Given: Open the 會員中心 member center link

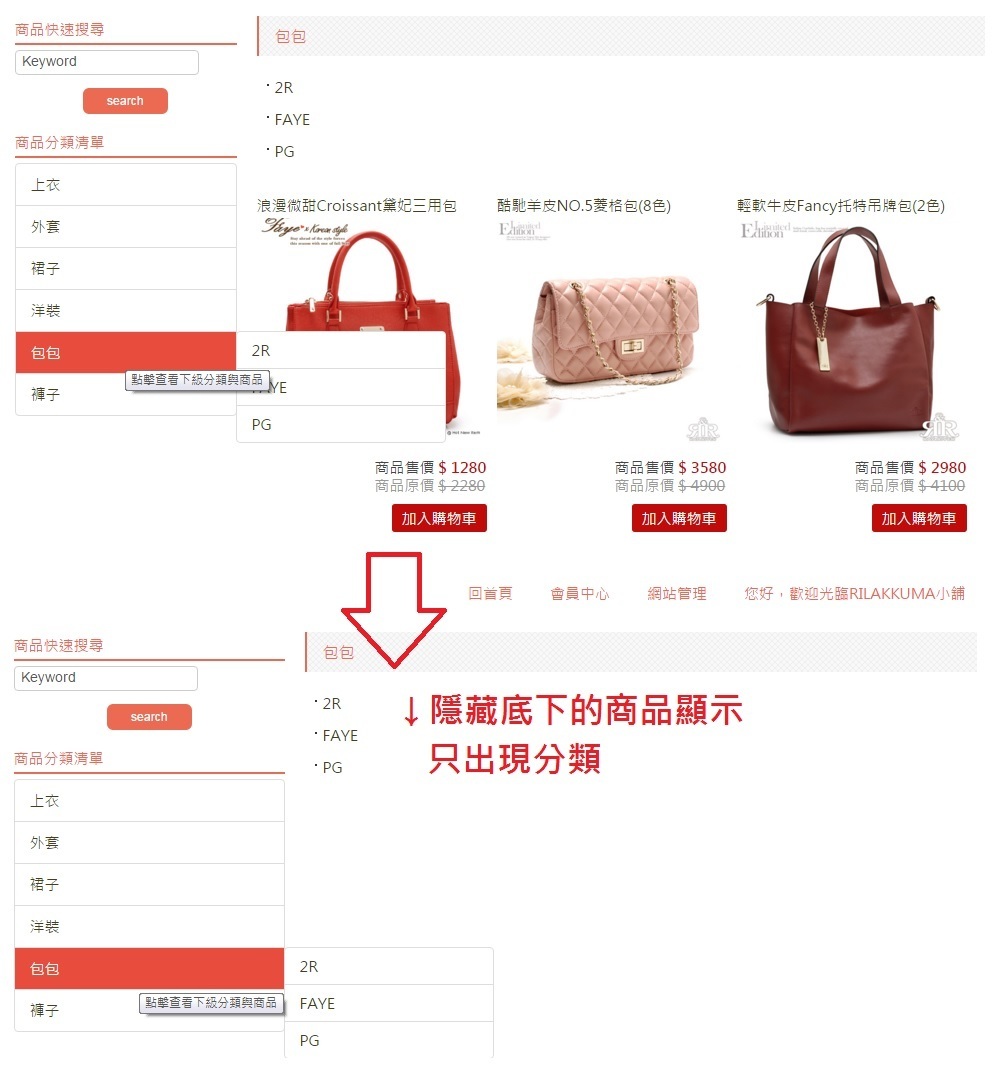Looking at the screenshot, I should point(580,593).
